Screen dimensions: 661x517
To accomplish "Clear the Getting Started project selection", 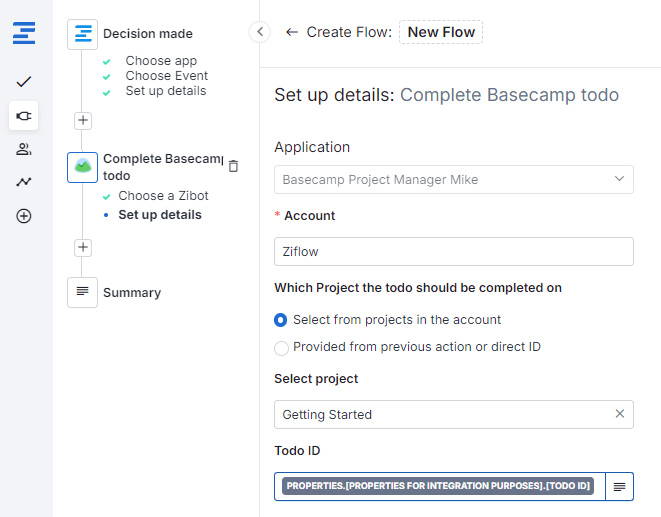I will point(619,414).
